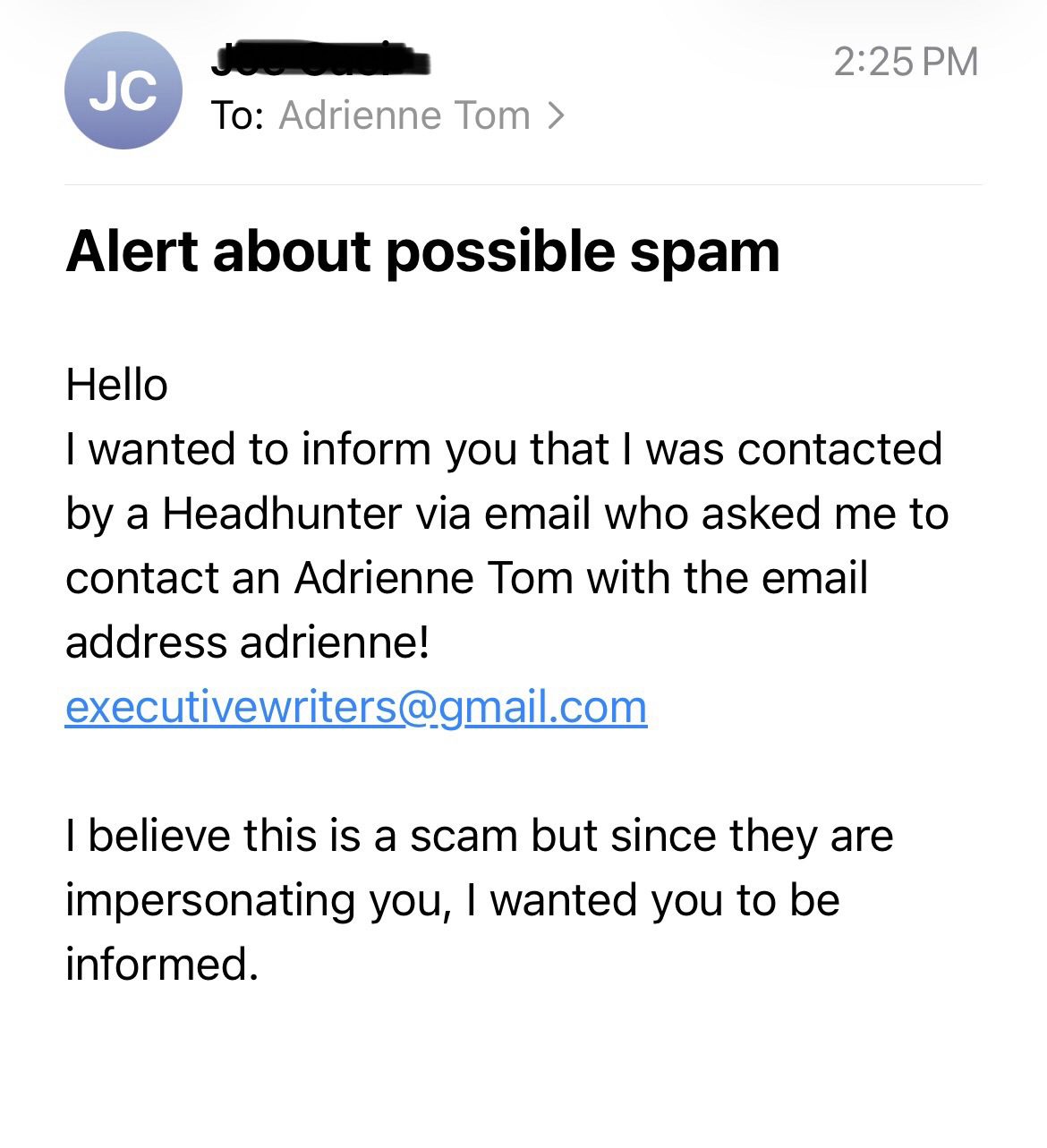Tap the line starting 'contact an Adrienne Tom'
Screen dimensions: 1047x1148
click(465, 578)
